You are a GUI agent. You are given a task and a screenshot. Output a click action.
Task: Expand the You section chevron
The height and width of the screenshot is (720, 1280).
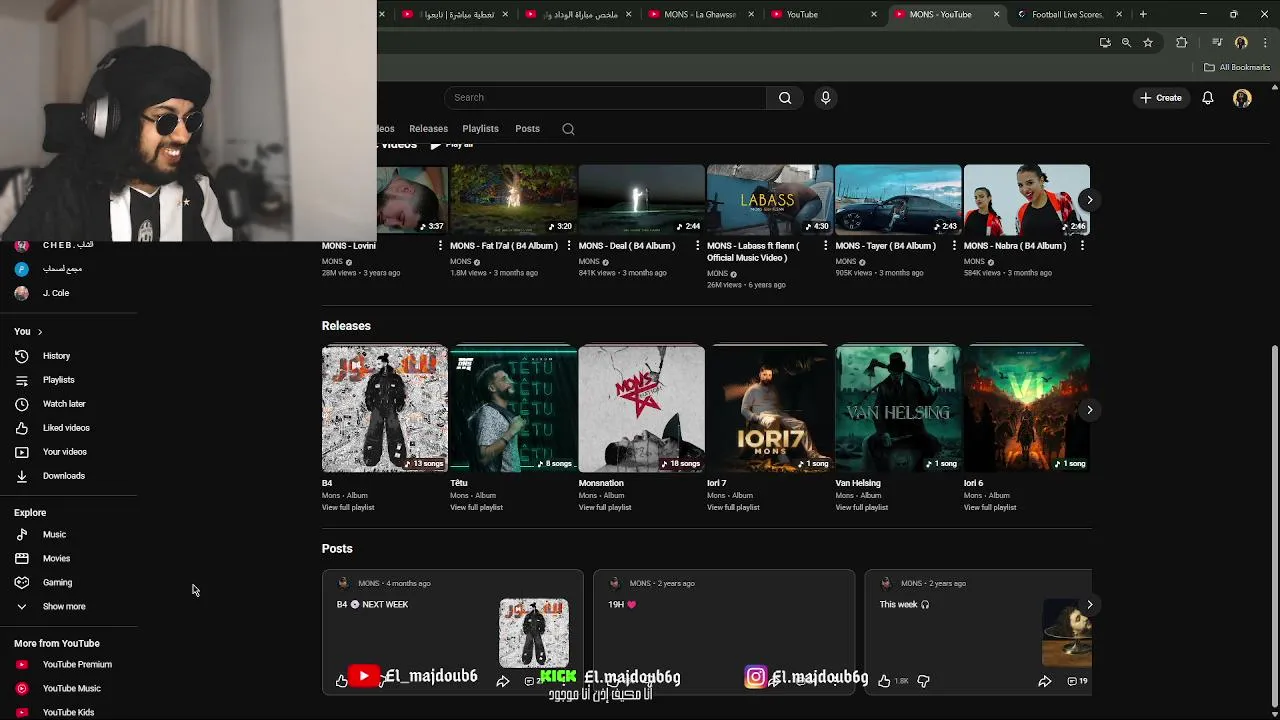pyautogui.click(x=40, y=332)
